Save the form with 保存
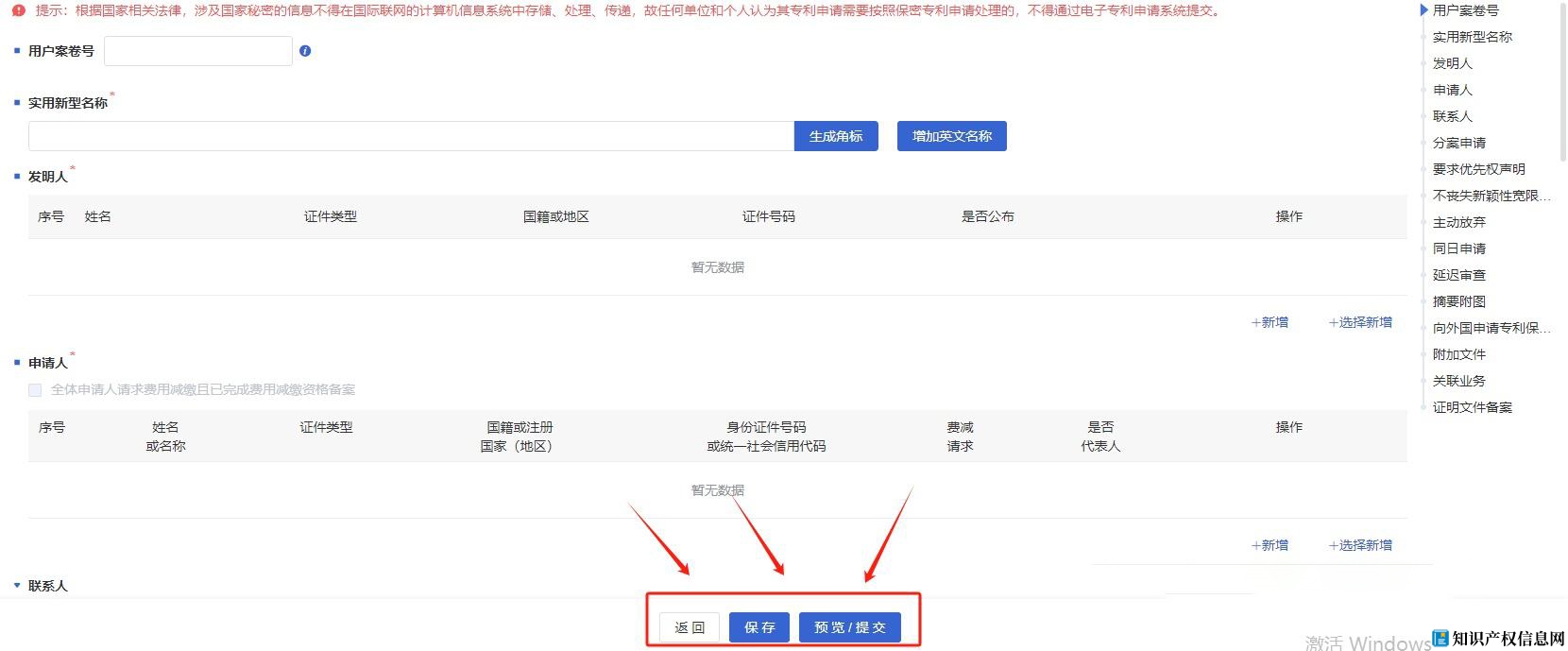This screenshot has height=651, width=1568. (x=759, y=627)
